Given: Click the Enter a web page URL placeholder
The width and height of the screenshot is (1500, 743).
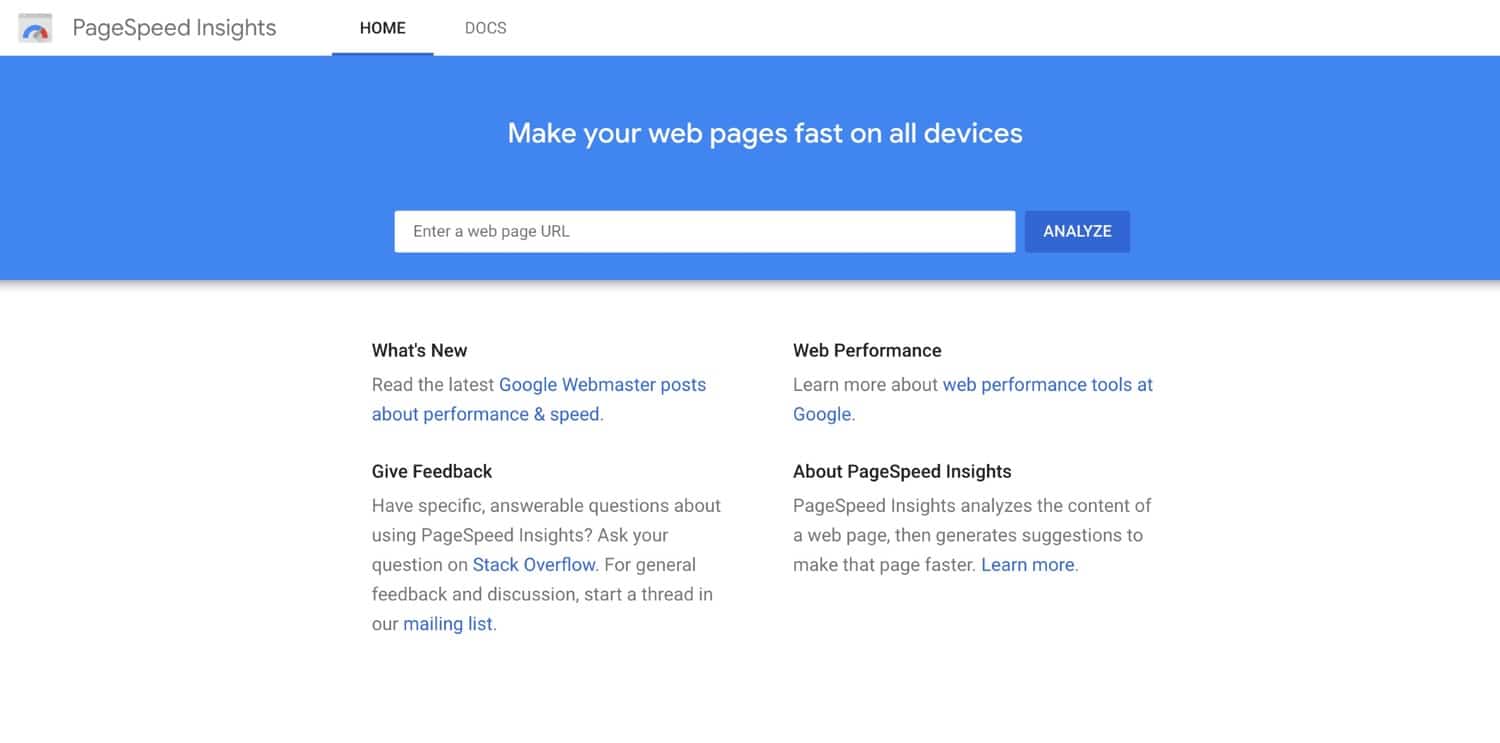Looking at the screenshot, I should pyautogui.click(x=491, y=231).
